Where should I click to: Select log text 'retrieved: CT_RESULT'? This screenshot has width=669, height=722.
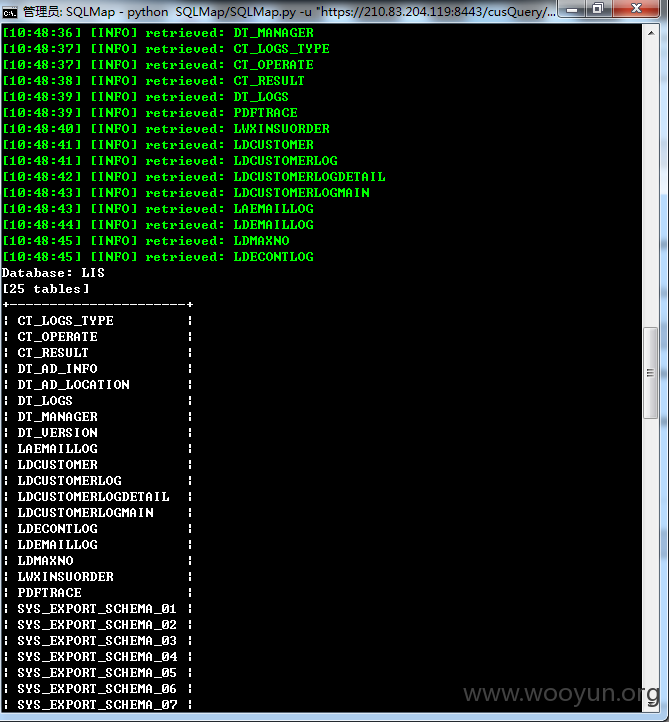[225, 81]
